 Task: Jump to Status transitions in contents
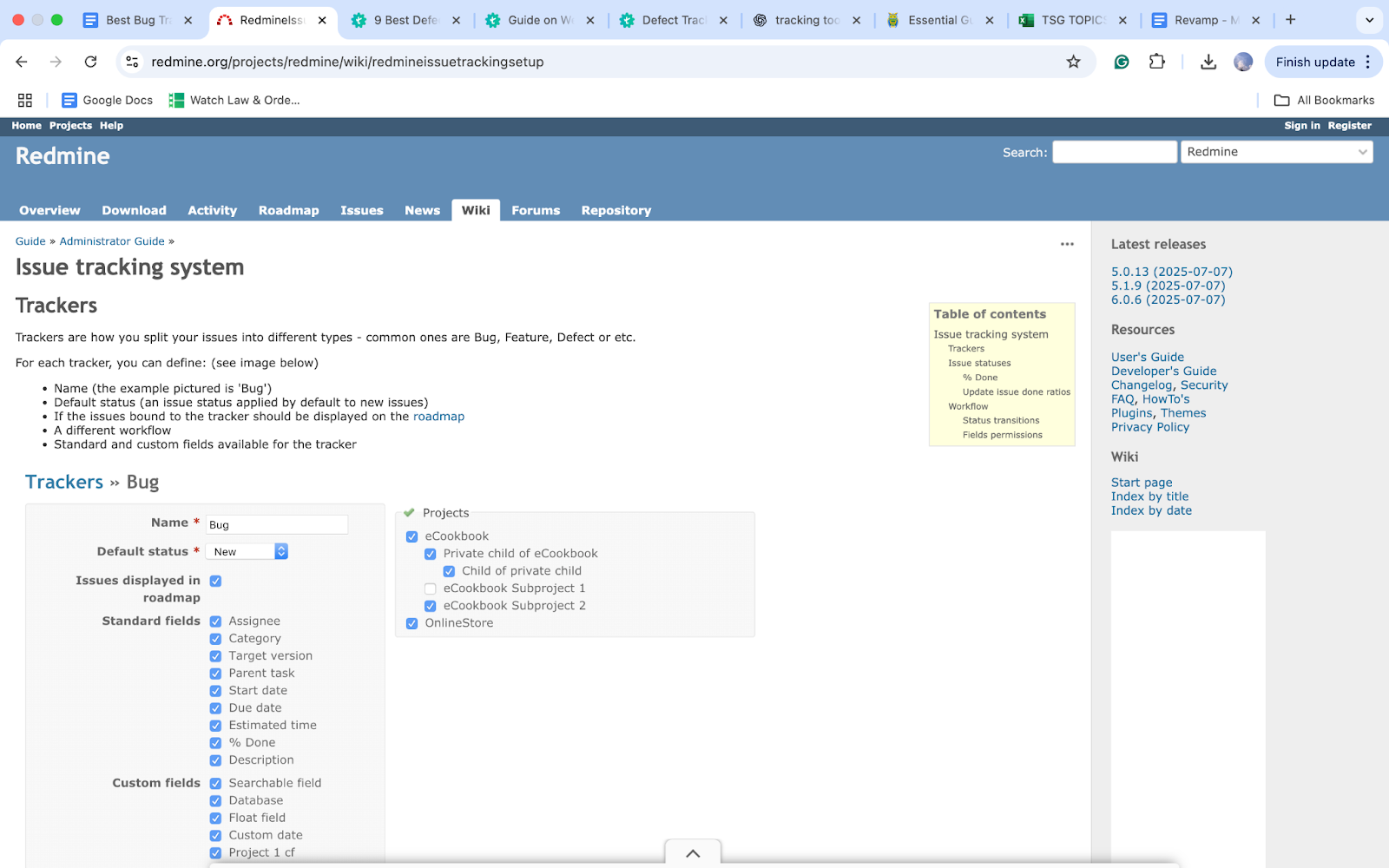point(1001,420)
